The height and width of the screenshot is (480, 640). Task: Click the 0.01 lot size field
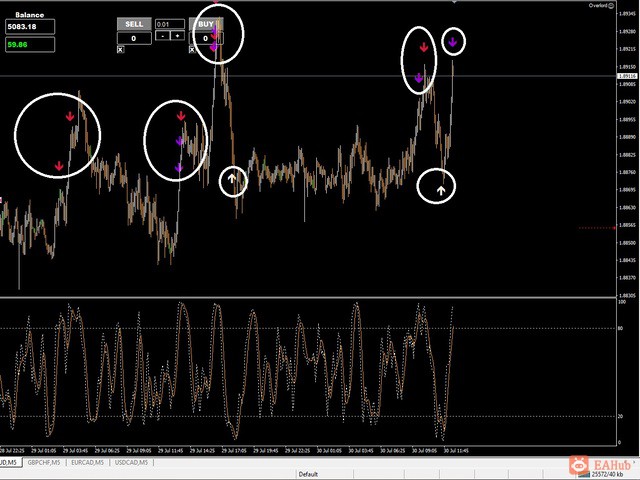coord(170,24)
